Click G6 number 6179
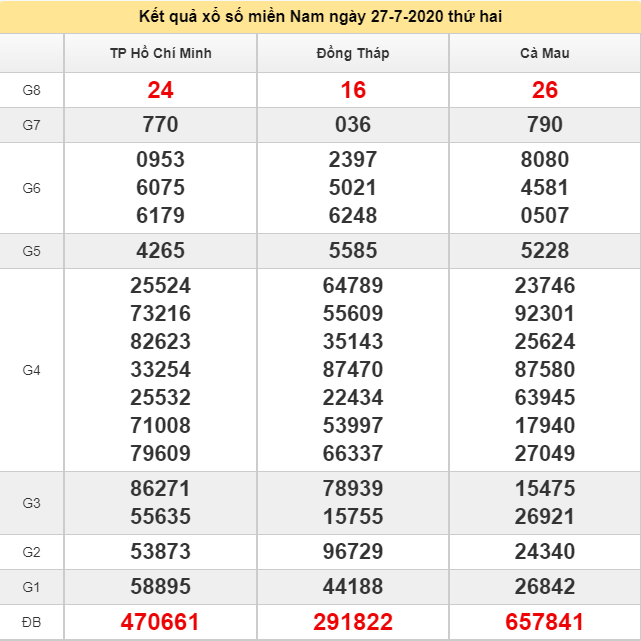641x641 pixels. [160, 215]
